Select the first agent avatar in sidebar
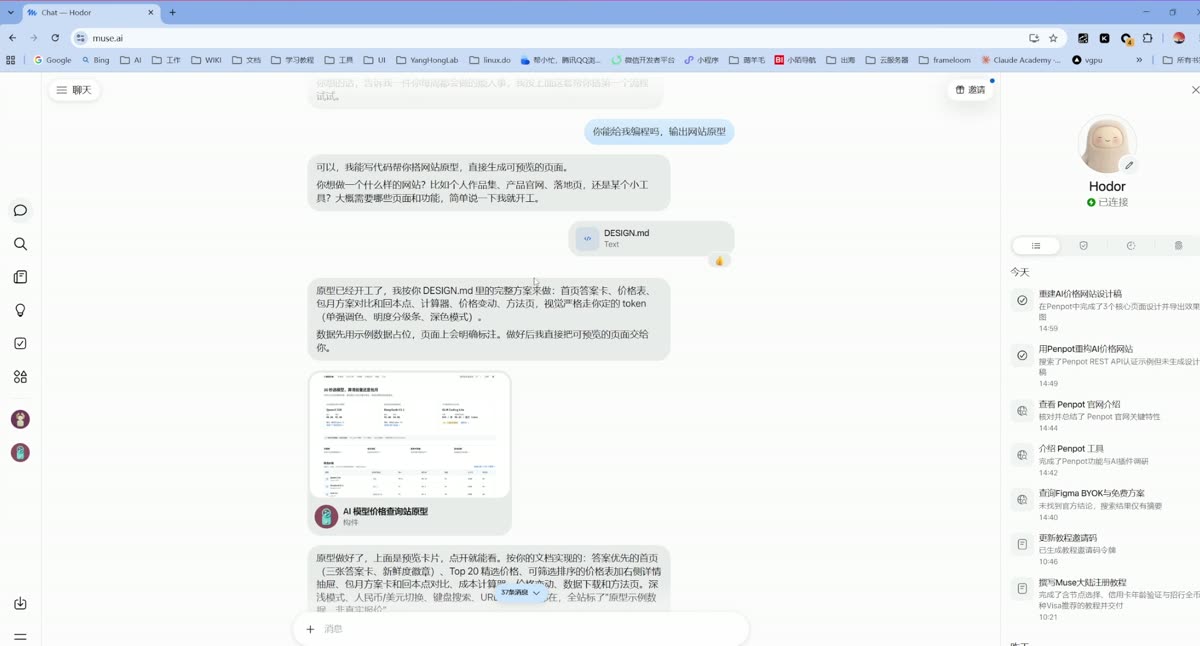 [20, 419]
